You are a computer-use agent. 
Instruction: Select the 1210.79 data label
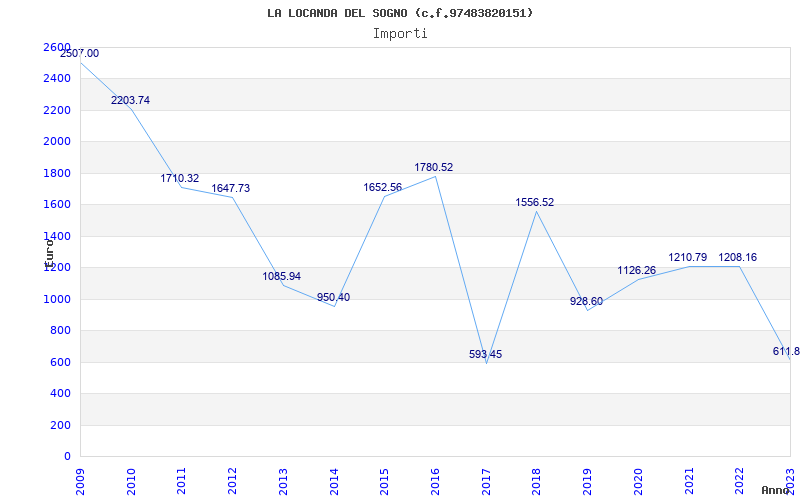[688, 258]
